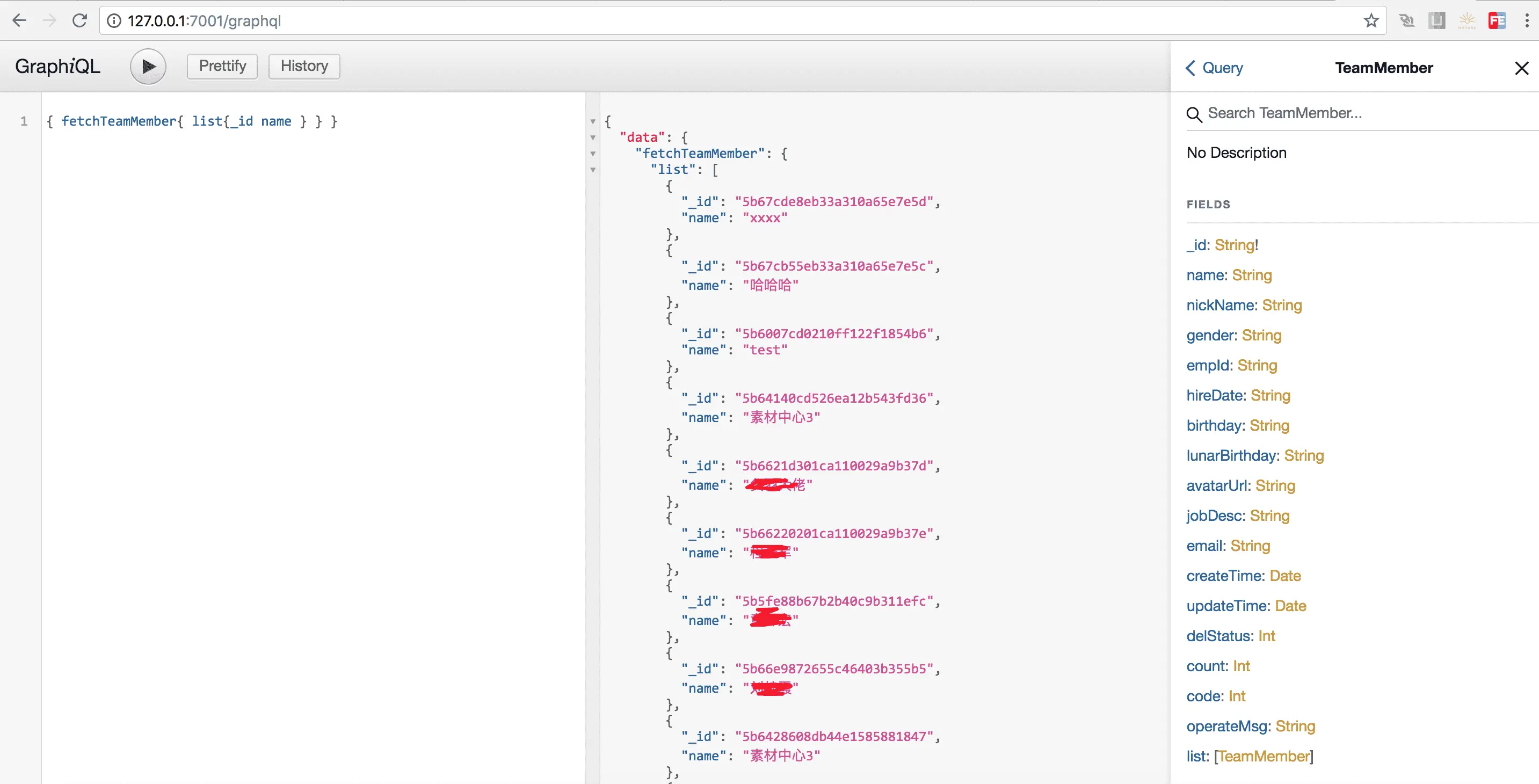Click the lunarBirthday field link
The height and width of the screenshot is (784, 1539).
coord(1231,455)
